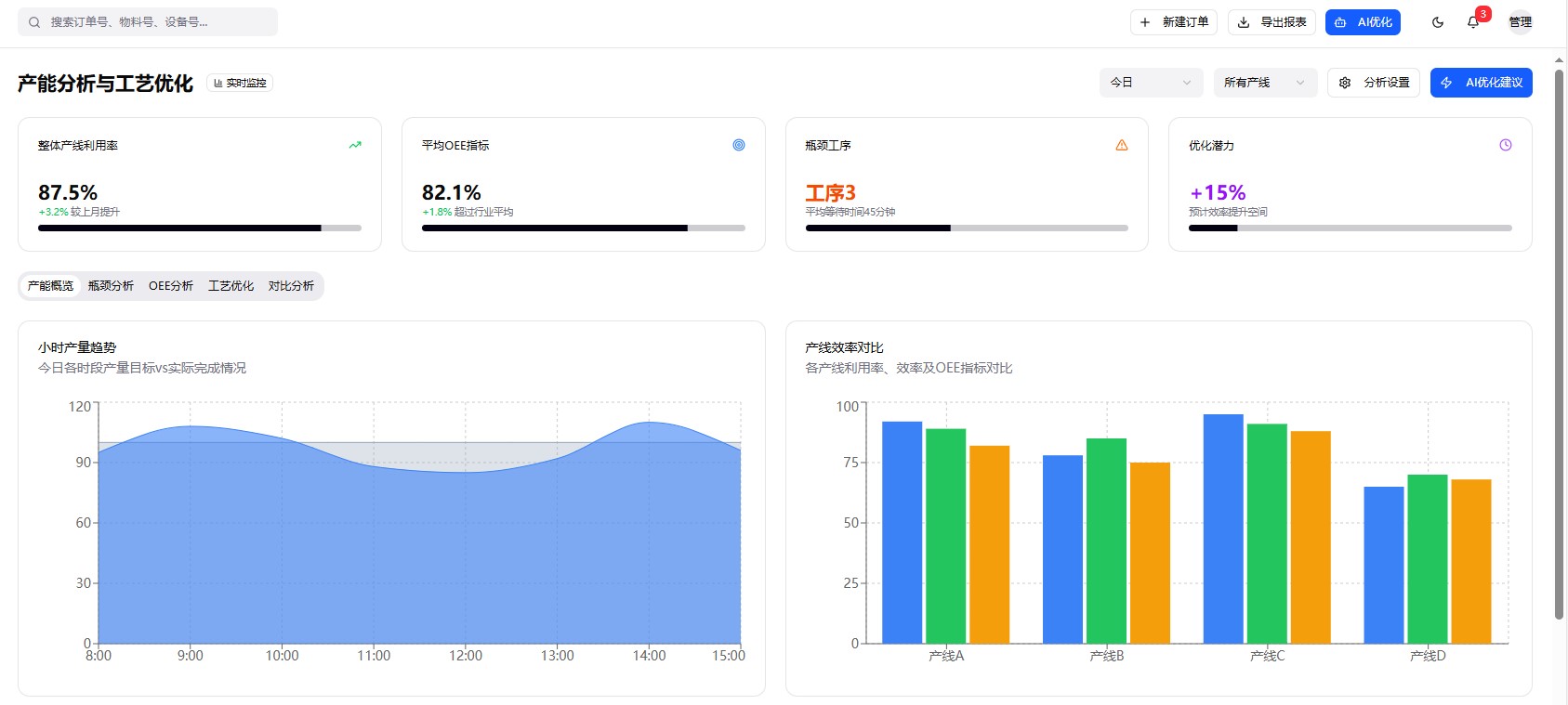This screenshot has width=1568, height=705.
Task: Click the search magnifier icon
Action: (x=34, y=22)
